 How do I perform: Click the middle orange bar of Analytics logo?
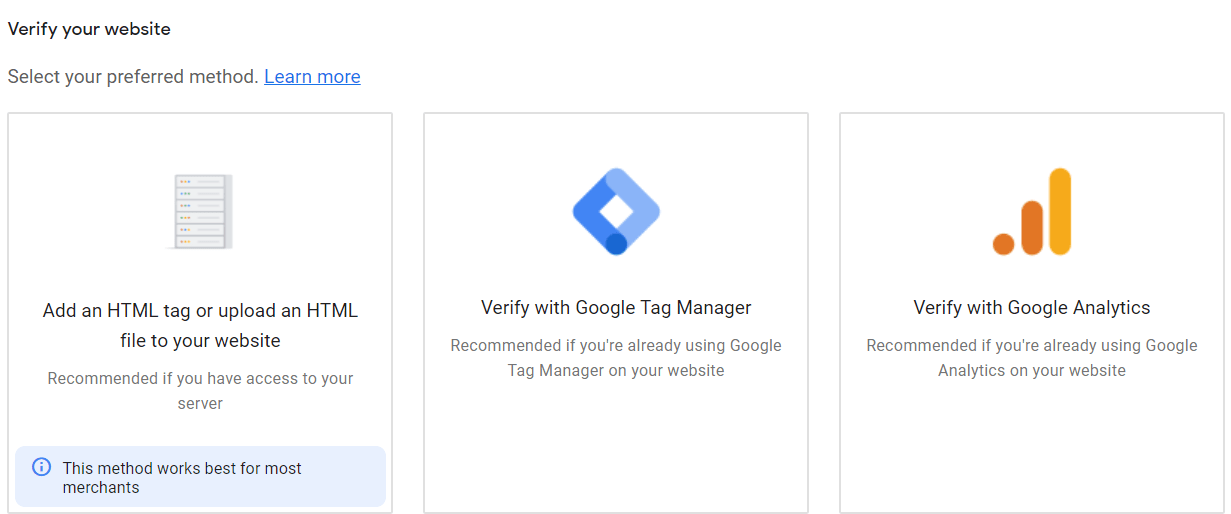[1032, 228]
